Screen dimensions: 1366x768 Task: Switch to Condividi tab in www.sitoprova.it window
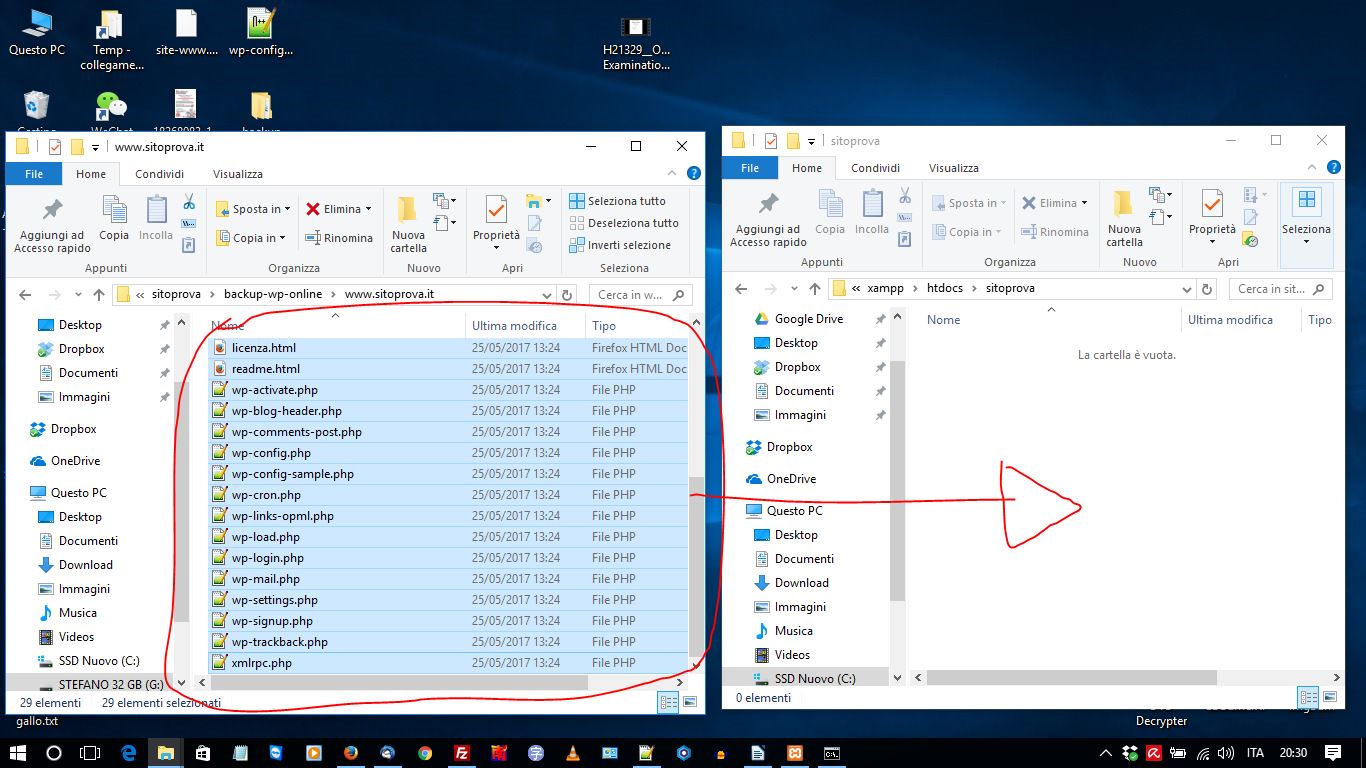pyautogui.click(x=160, y=174)
